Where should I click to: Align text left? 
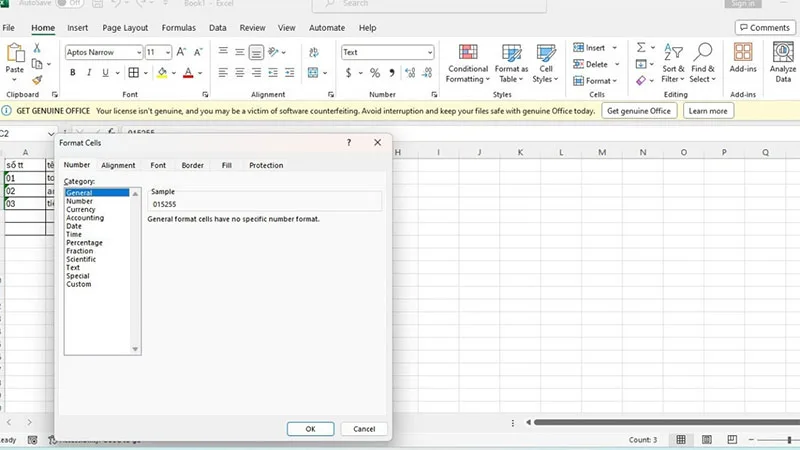(x=223, y=72)
